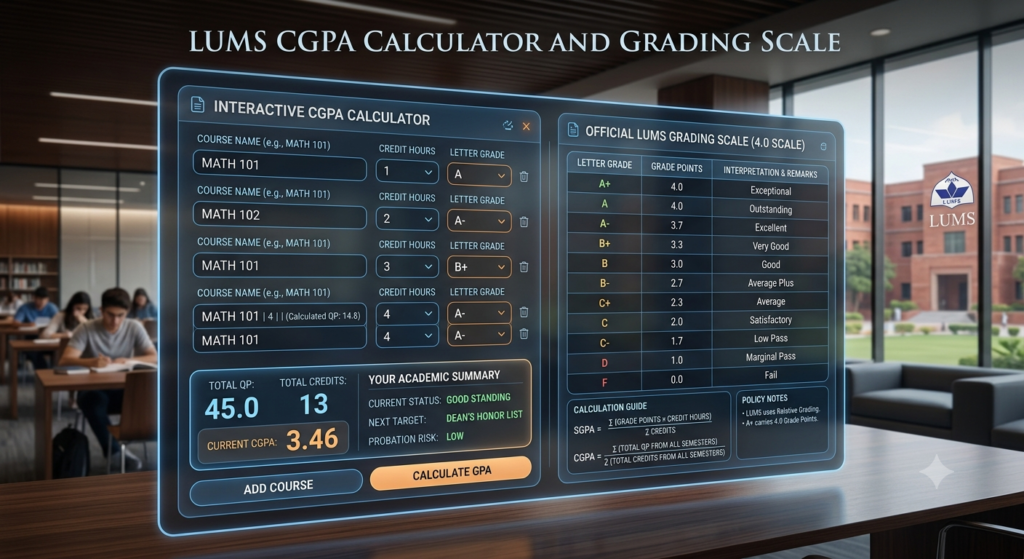Click the 3.3 grade points cell
The width and height of the screenshot is (1024, 559).
tap(677, 245)
